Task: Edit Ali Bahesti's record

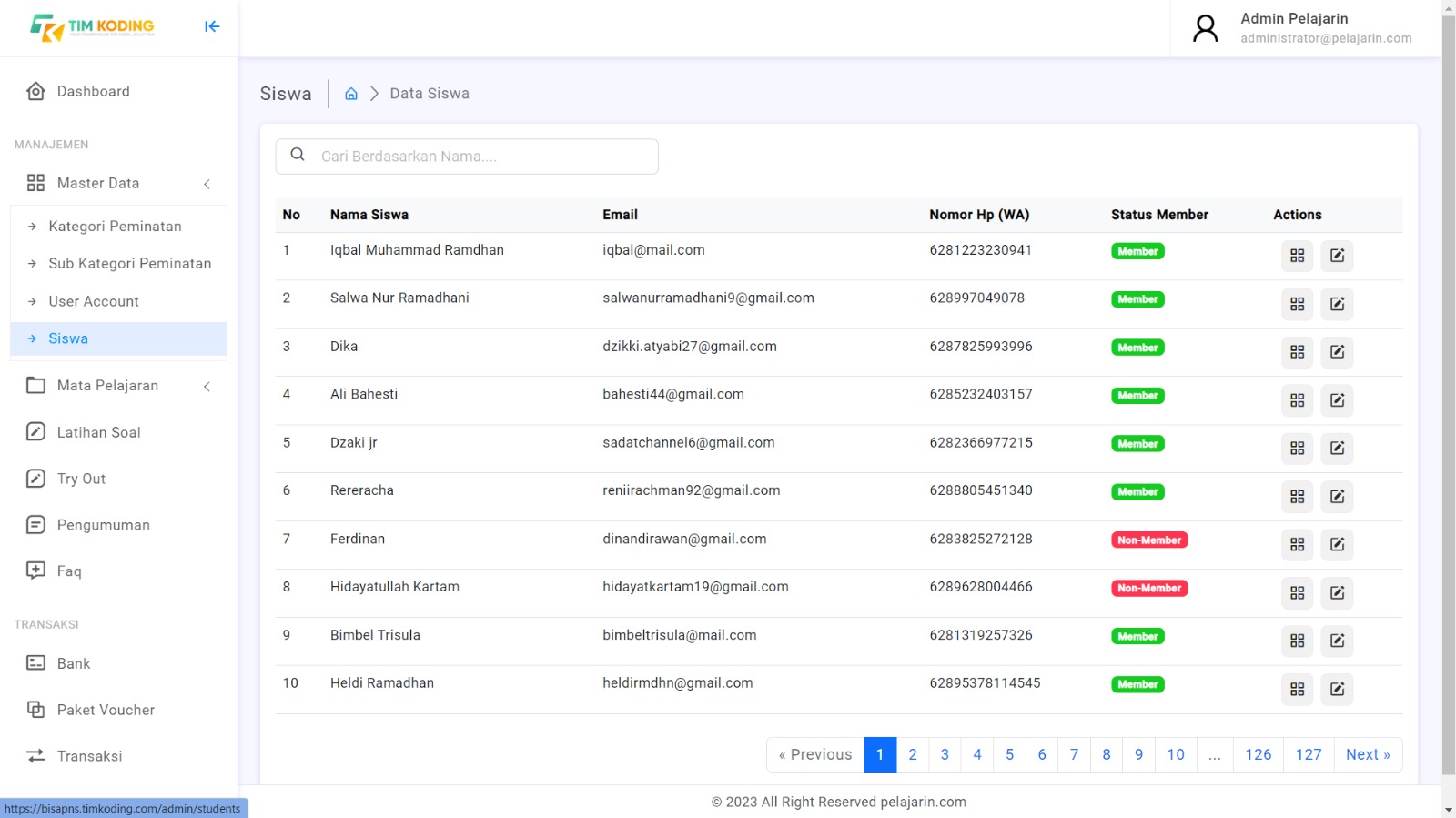Action: point(1338,400)
